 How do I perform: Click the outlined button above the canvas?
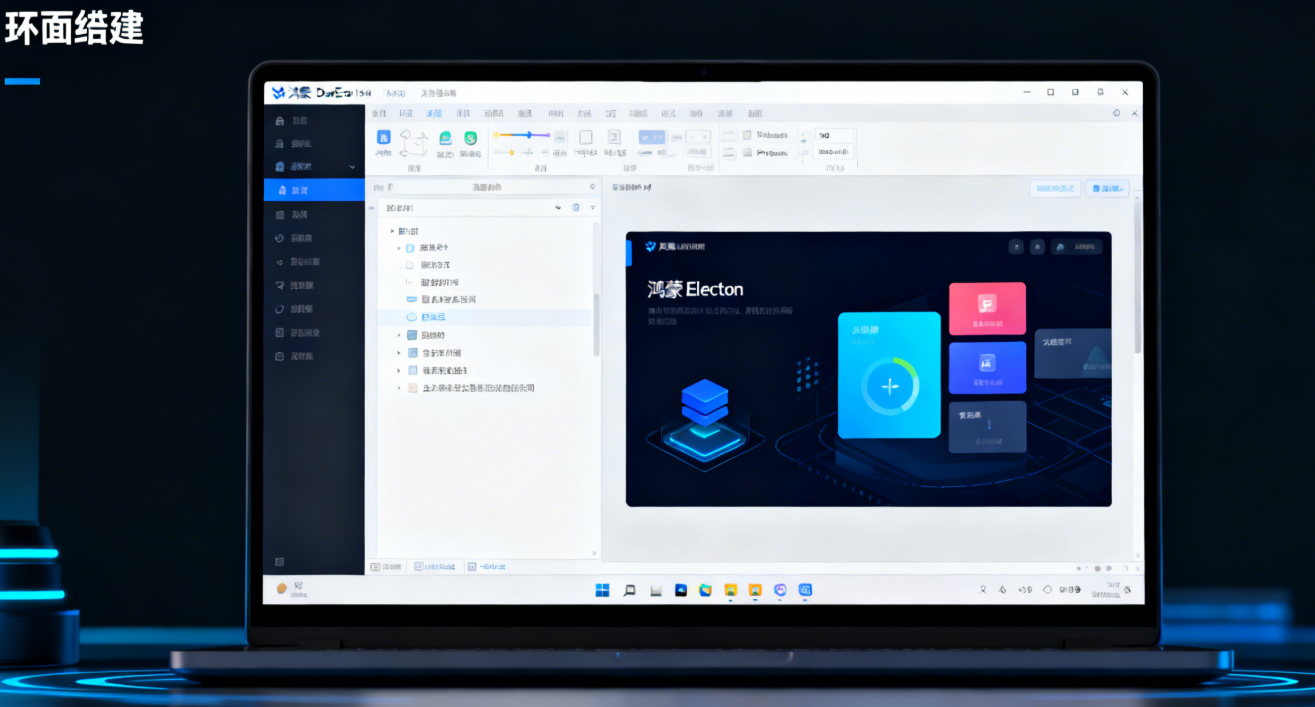click(x=1055, y=188)
